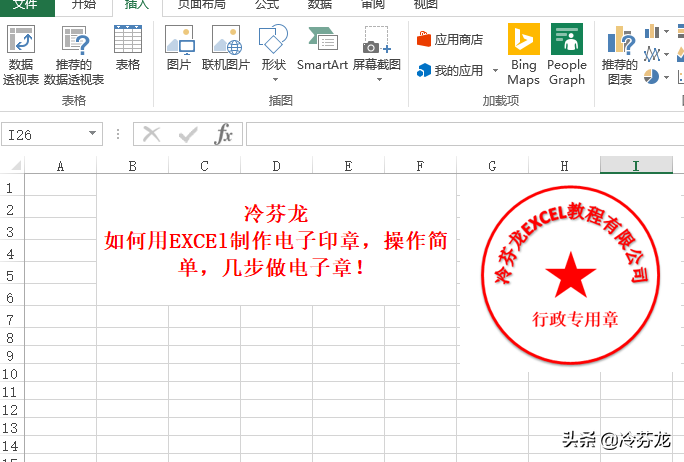Select all cells with corner triangle
This screenshot has width=684, height=462.
pos(16,165)
